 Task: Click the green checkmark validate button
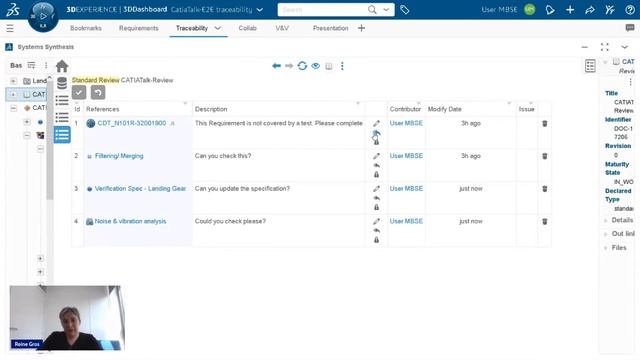(x=79, y=93)
